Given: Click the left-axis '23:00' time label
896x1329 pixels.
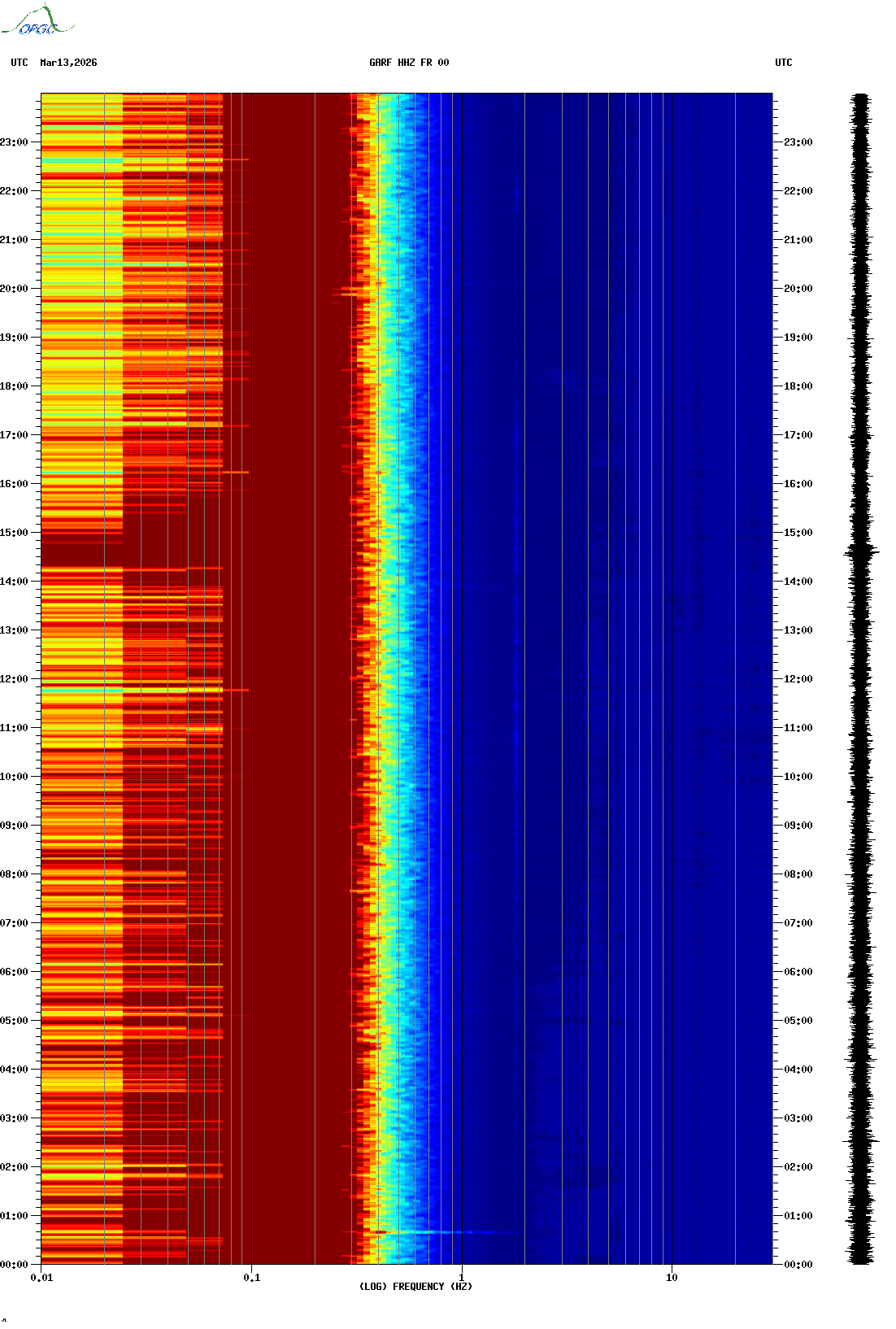Looking at the screenshot, I should (14, 142).
